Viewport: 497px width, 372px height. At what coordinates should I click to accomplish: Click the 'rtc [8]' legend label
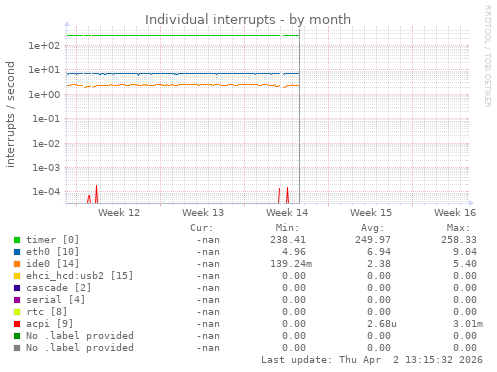click(47, 312)
